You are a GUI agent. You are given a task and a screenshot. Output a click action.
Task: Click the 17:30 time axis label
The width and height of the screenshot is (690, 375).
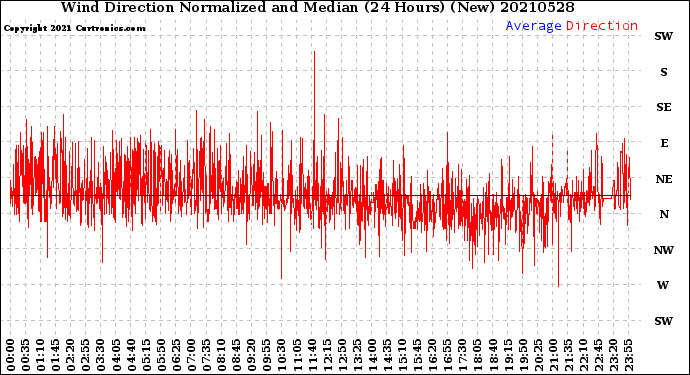coord(463,355)
